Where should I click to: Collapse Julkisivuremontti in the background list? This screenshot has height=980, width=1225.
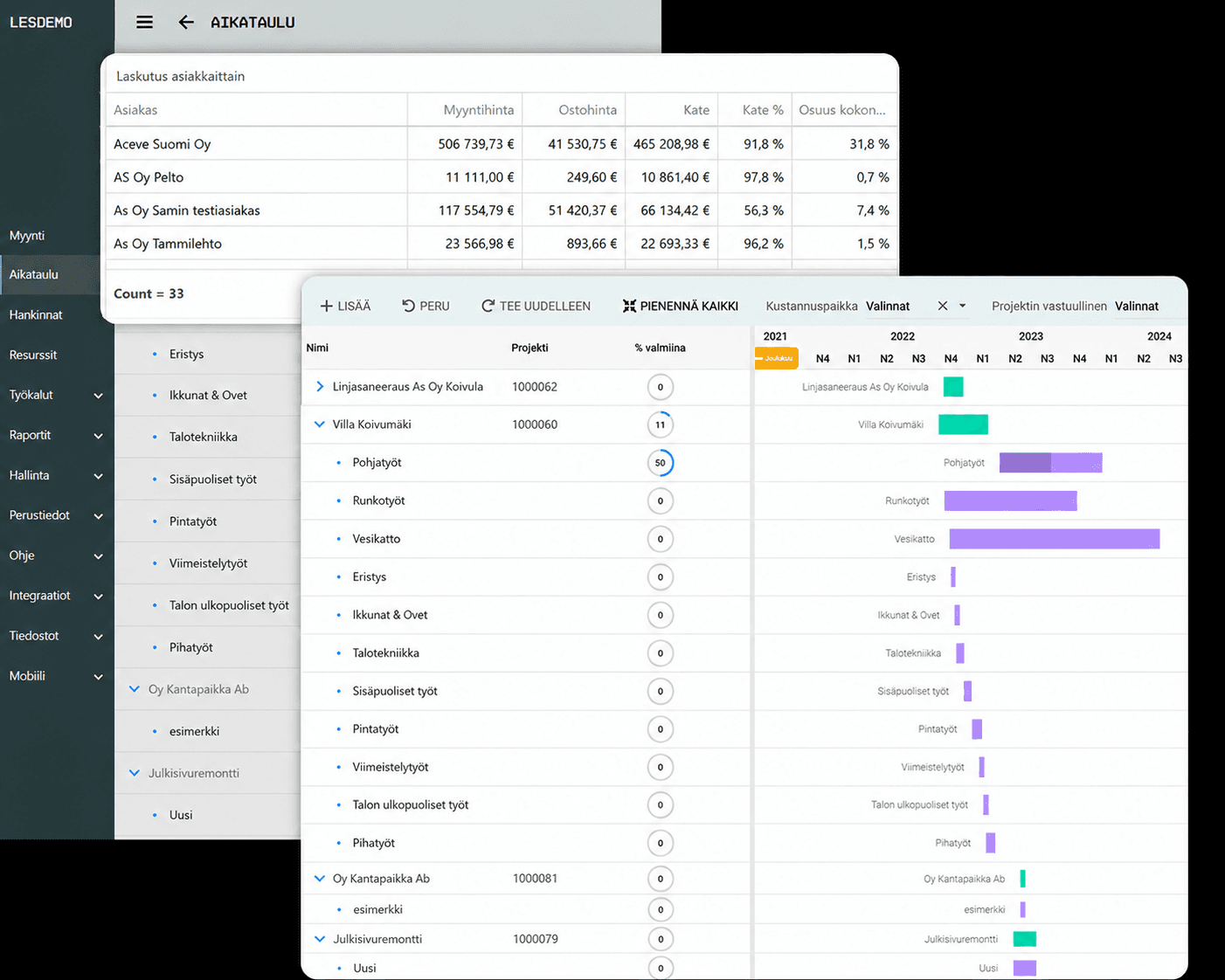pos(135,773)
